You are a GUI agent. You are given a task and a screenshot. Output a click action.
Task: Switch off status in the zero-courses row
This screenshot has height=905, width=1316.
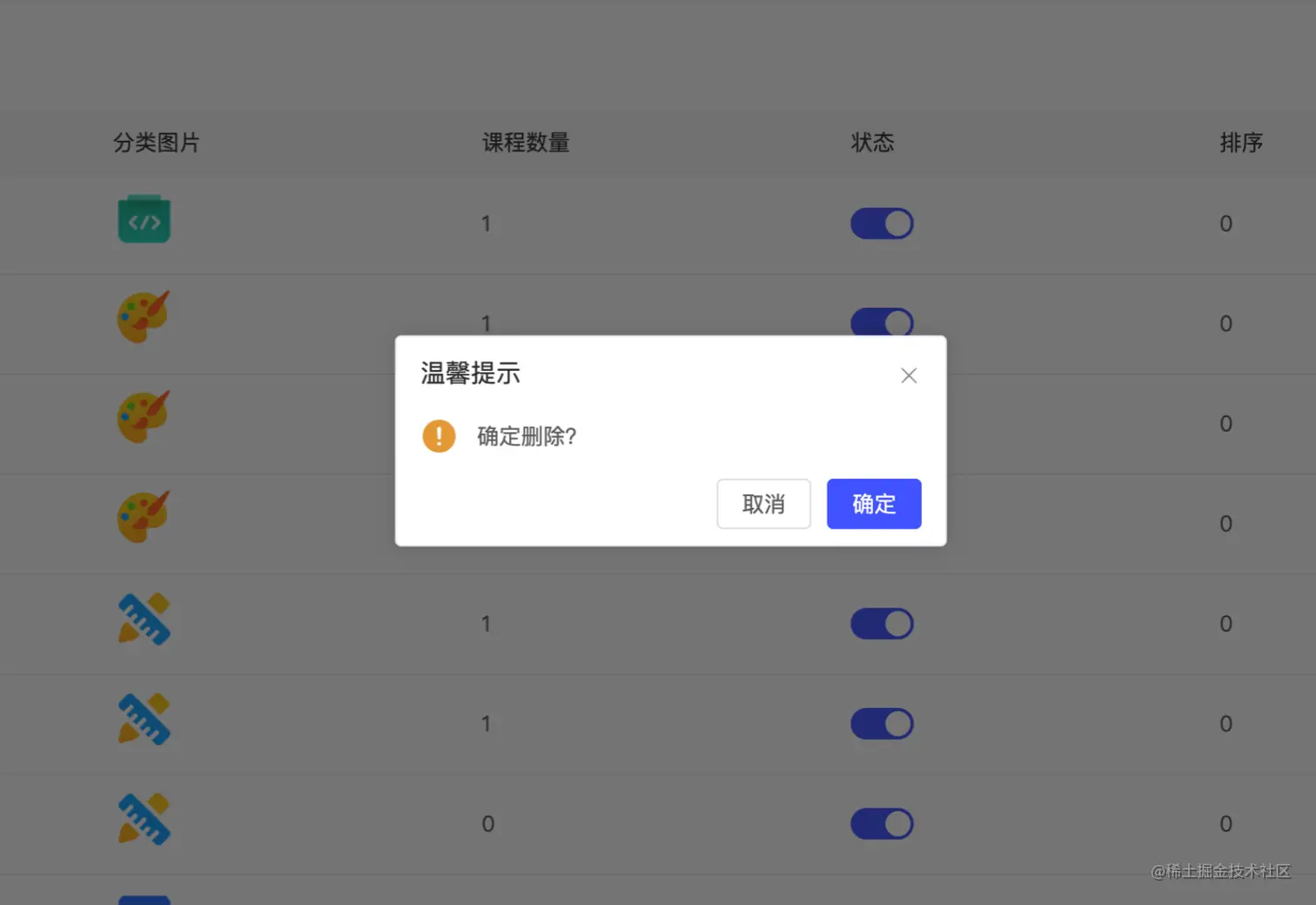point(882,824)
